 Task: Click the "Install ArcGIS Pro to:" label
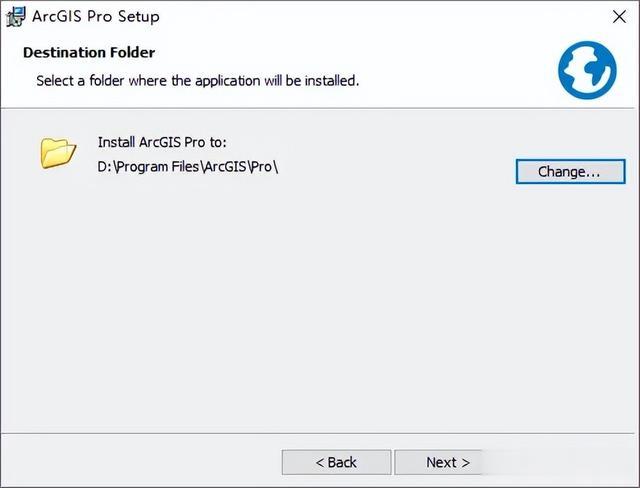(162, 142)
